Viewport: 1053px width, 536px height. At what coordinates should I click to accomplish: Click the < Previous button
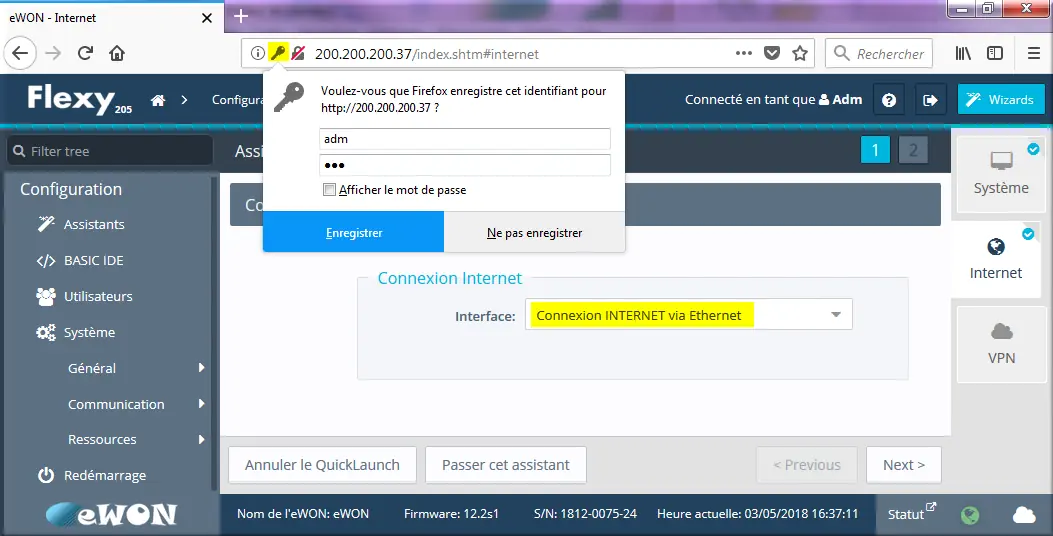tap(807, 465)
